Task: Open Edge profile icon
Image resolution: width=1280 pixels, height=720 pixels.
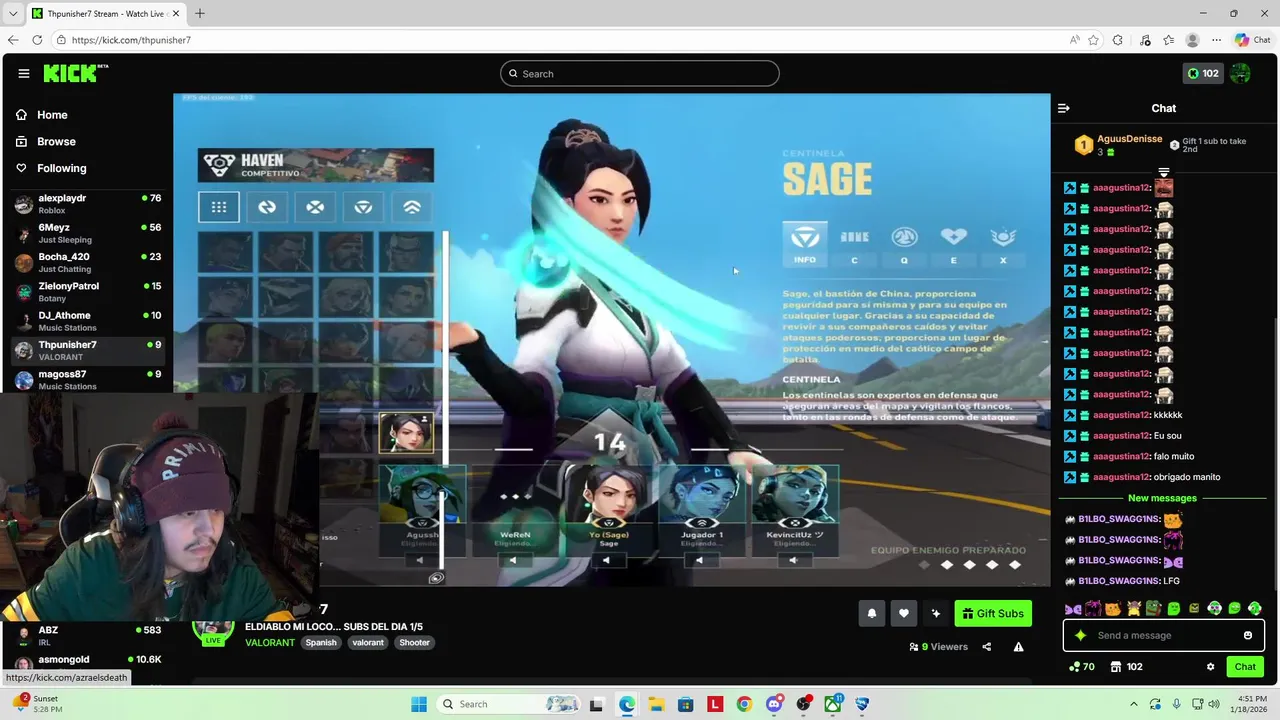Action: click(x=1192, y=40)
